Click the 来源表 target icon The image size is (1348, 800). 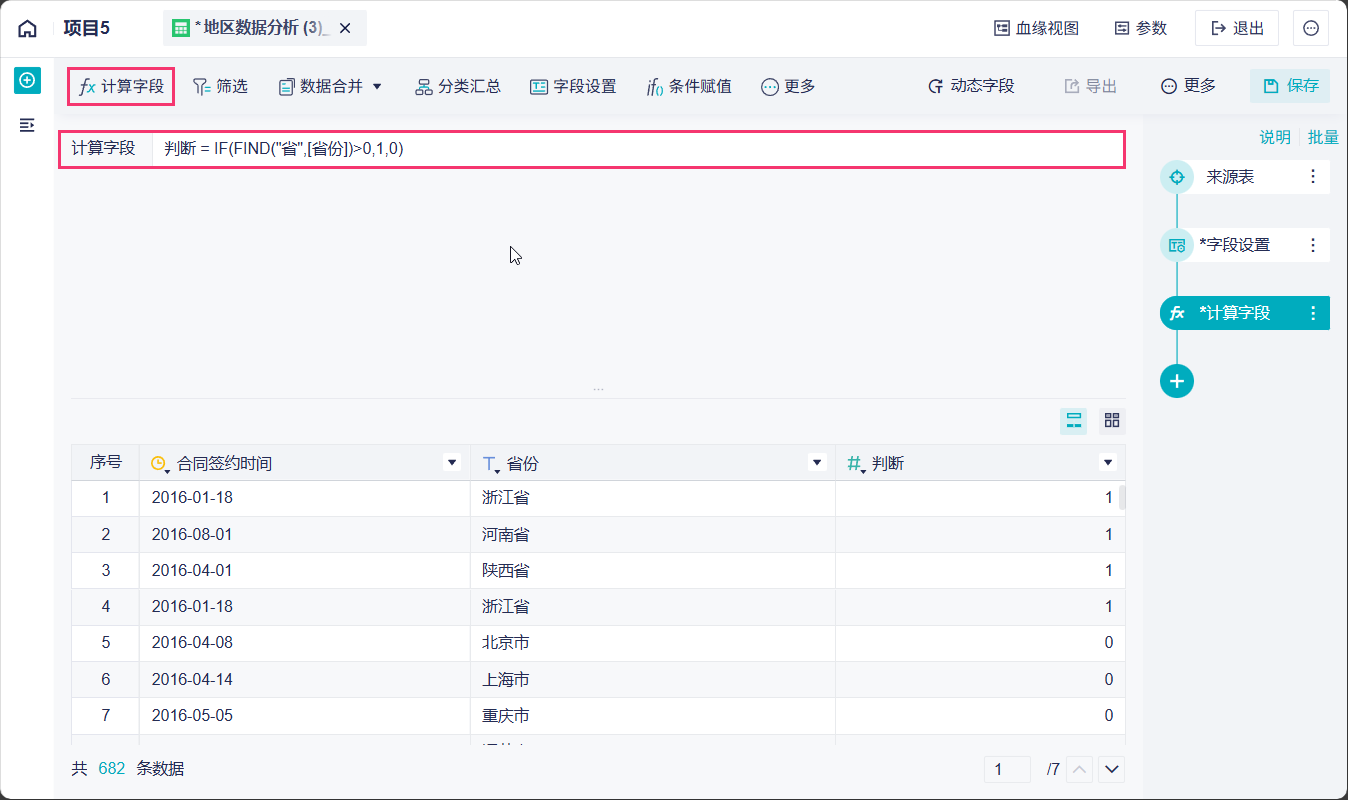coord(1177,177)
